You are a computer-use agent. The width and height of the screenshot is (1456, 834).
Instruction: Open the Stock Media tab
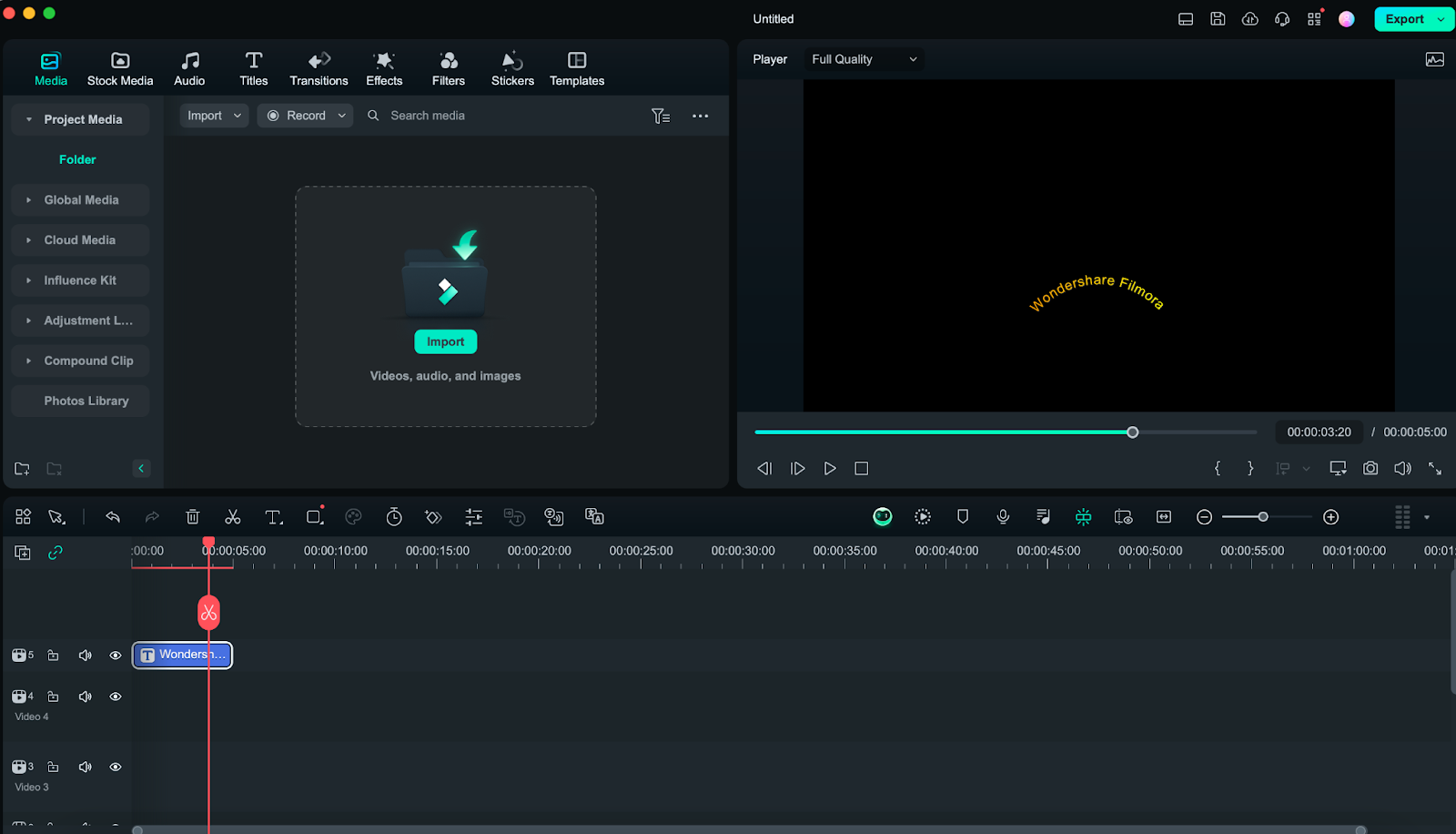click(x=120, y=69)
